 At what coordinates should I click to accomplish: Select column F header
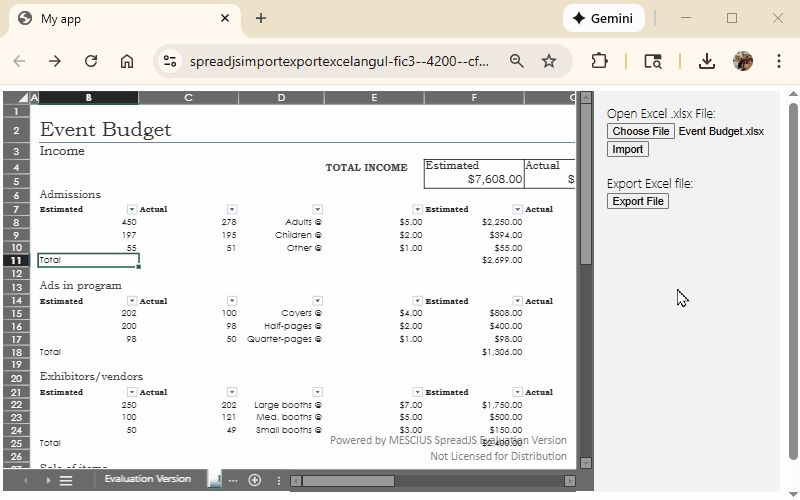(474, 97)
